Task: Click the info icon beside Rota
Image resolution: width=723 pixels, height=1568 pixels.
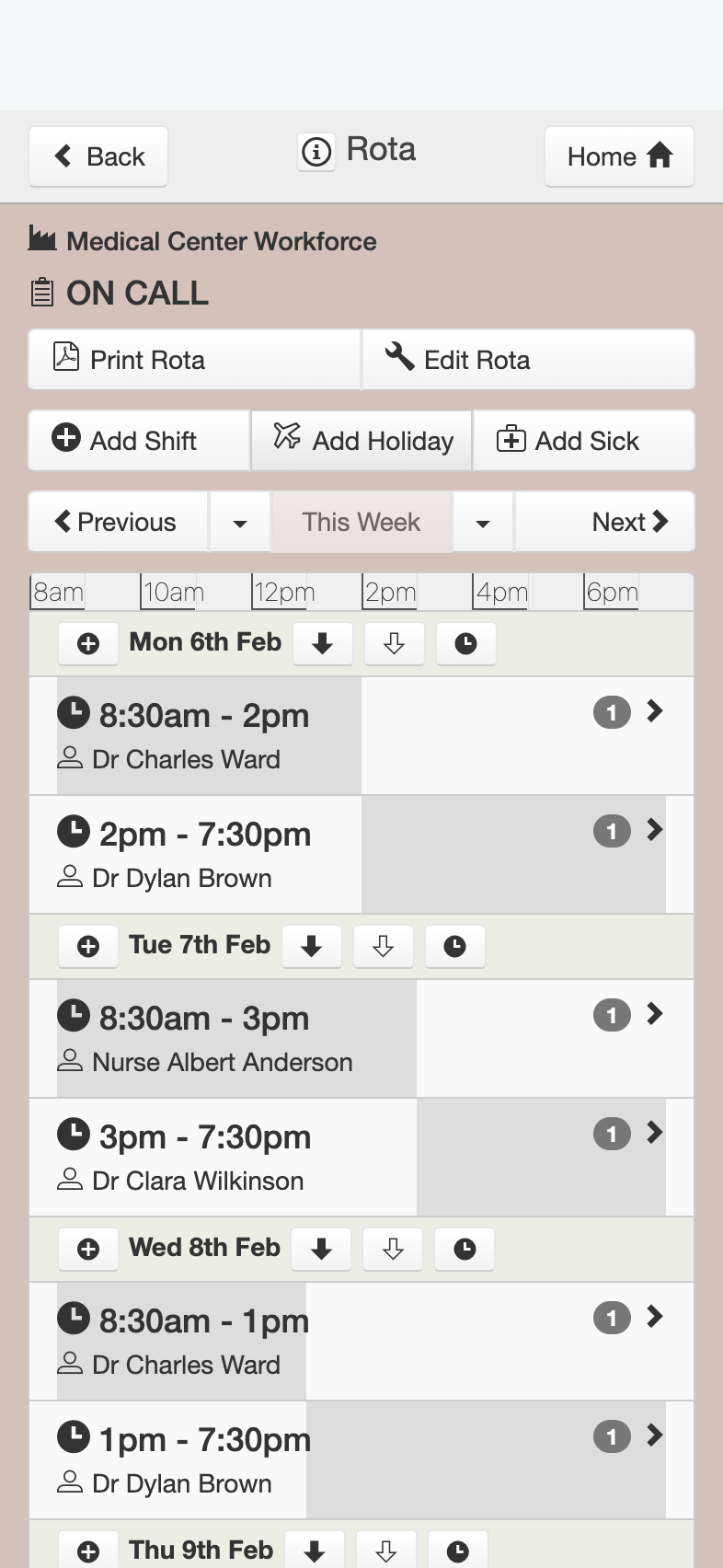Action: 316,152
